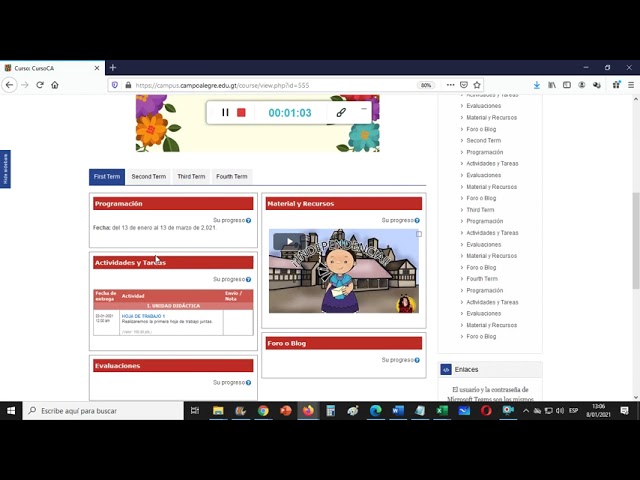640x480 pixels.
Task: Open Material y Recursos under Fourth Term
Action: pos(491,325)
